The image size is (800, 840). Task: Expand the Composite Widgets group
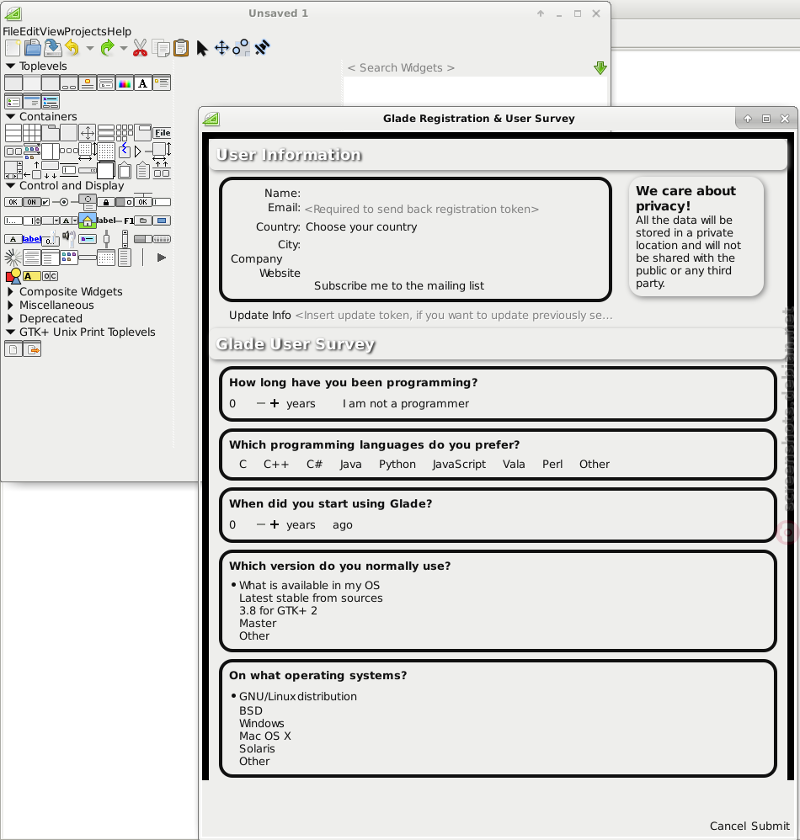click(x=10, y=292)
